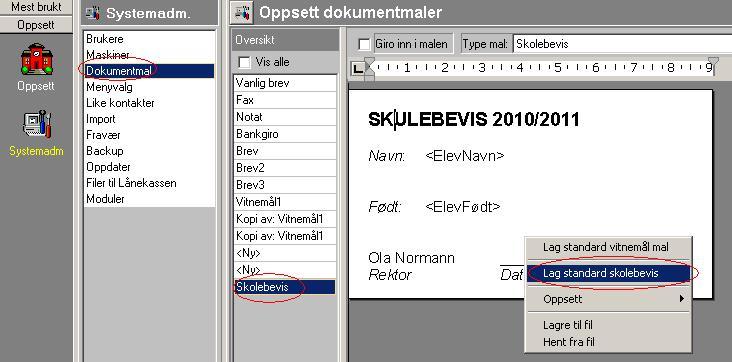Select Brukere in the Systemadm list
The image size is (732, 362).
point(149,39)
